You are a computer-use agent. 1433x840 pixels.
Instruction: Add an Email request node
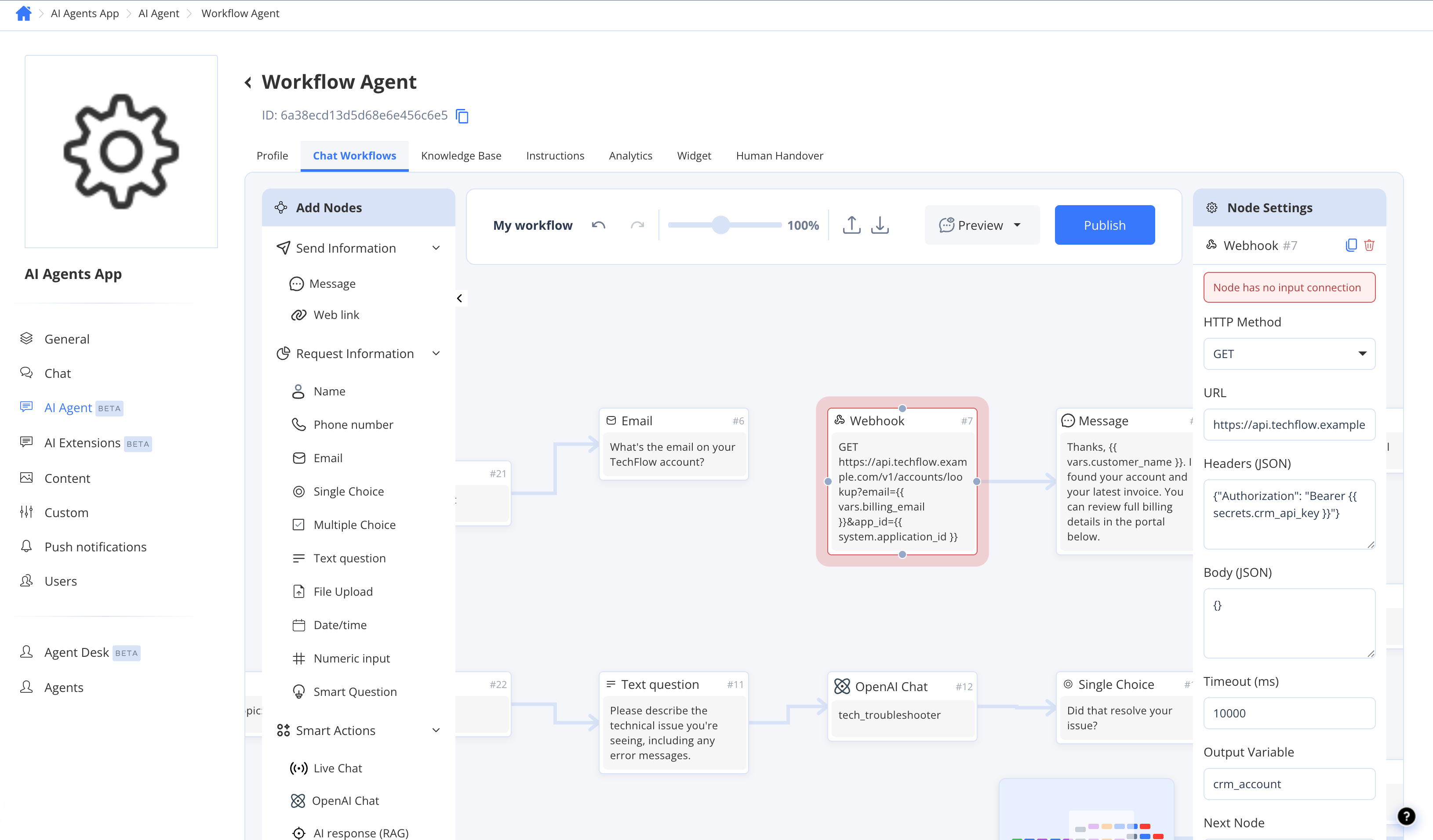317,458
